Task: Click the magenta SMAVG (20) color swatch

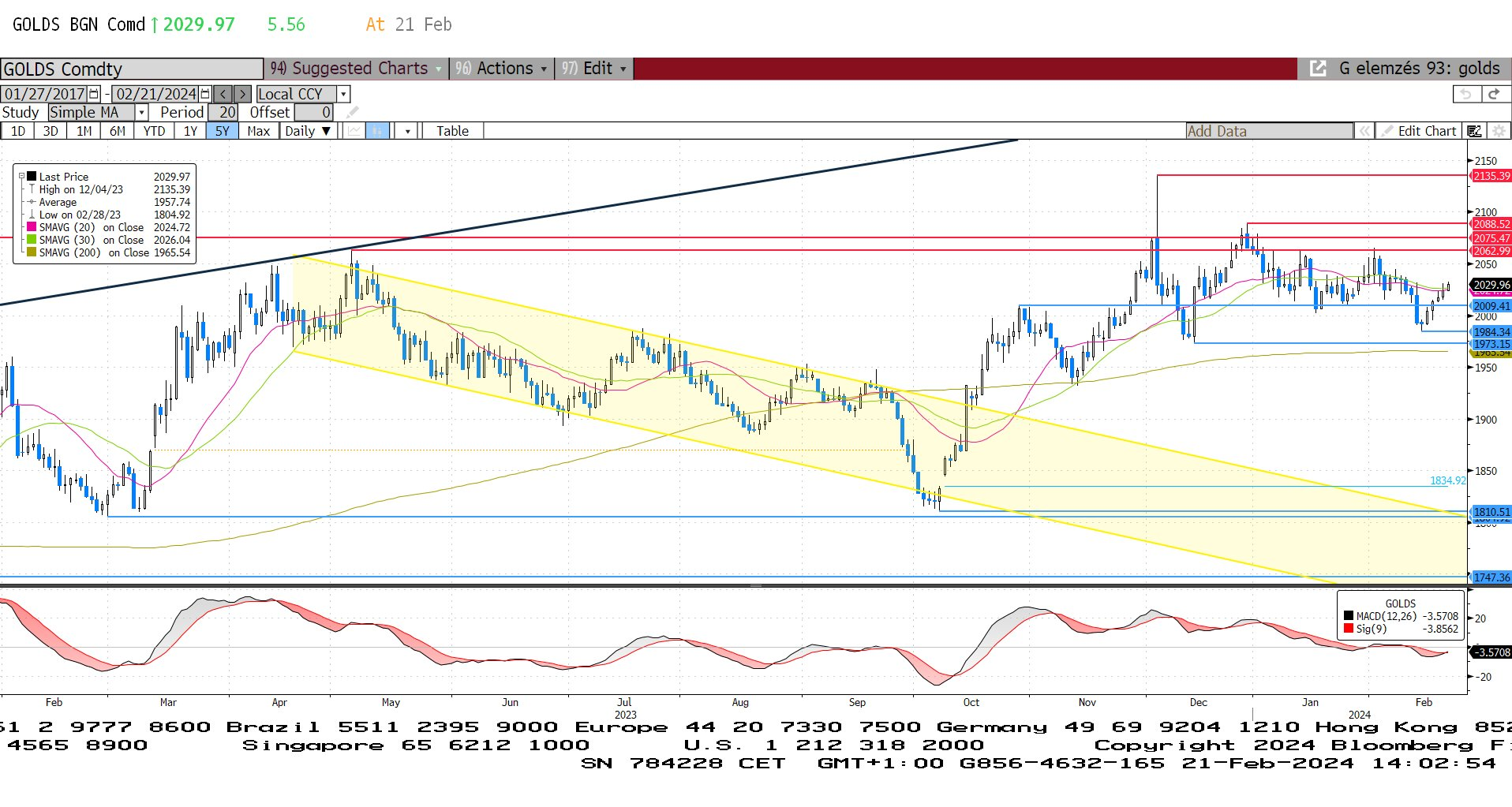Action: pos(32,227)
